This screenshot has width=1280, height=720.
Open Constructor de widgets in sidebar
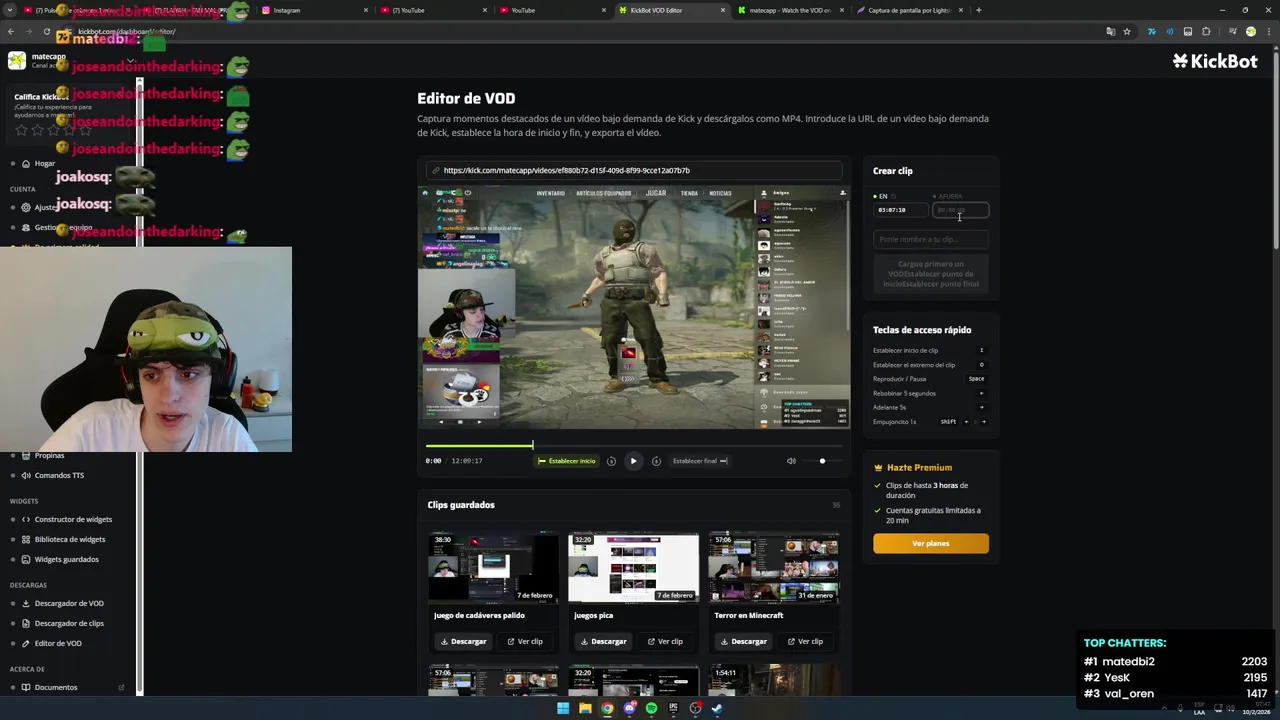coord(73,519)
